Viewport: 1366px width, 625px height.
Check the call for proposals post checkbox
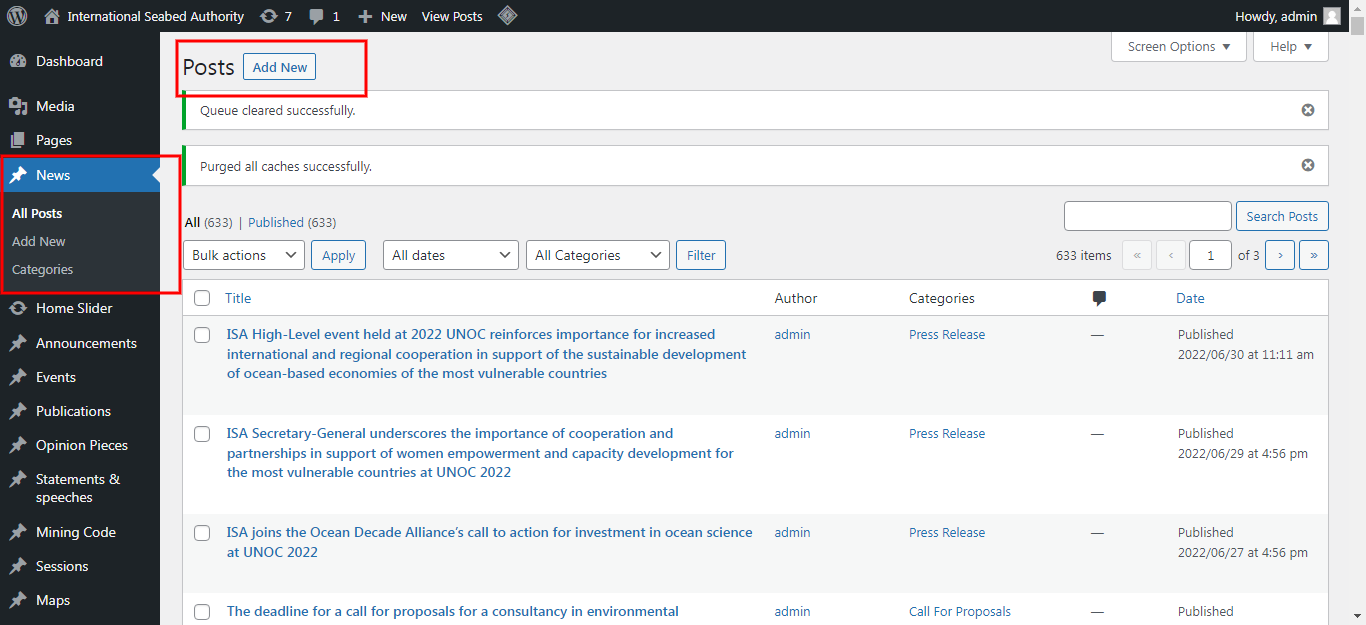coord(202,612)
